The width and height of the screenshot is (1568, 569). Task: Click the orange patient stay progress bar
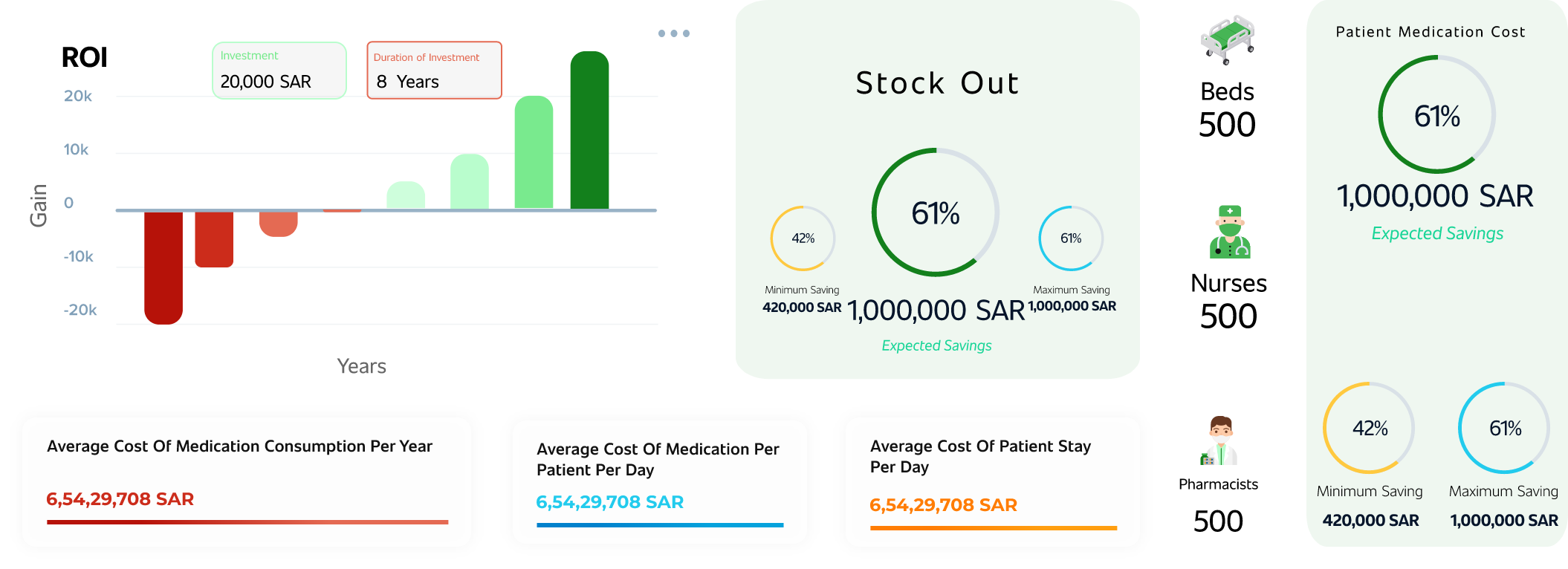[993, 528]
